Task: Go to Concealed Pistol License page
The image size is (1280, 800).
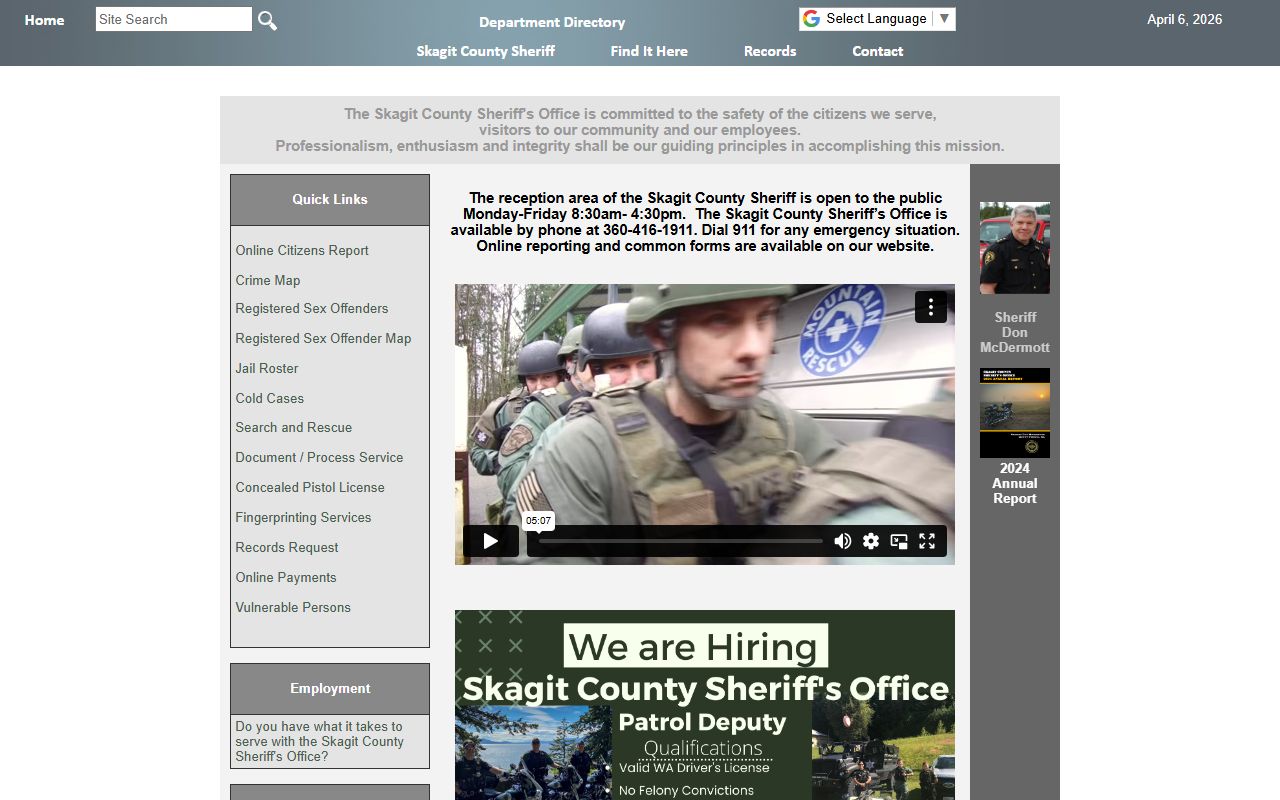Action: tap(310, 487)
